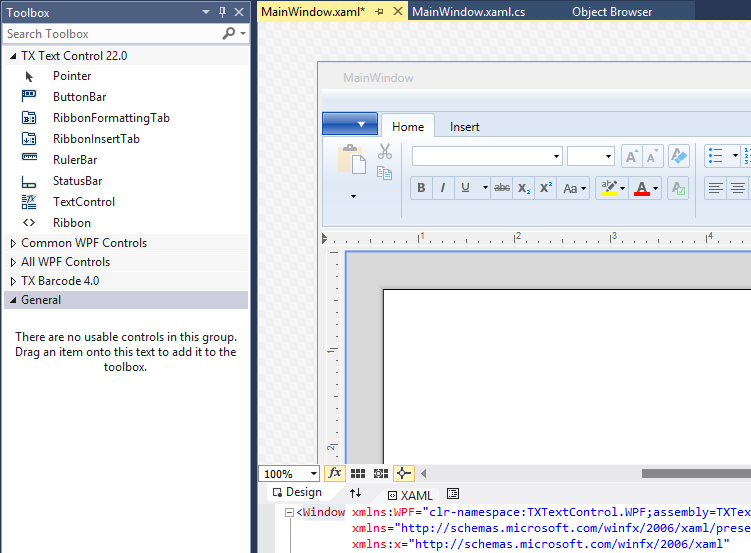
Task: Open the zoom level 100% dropdown
Action: click(313, 474)
